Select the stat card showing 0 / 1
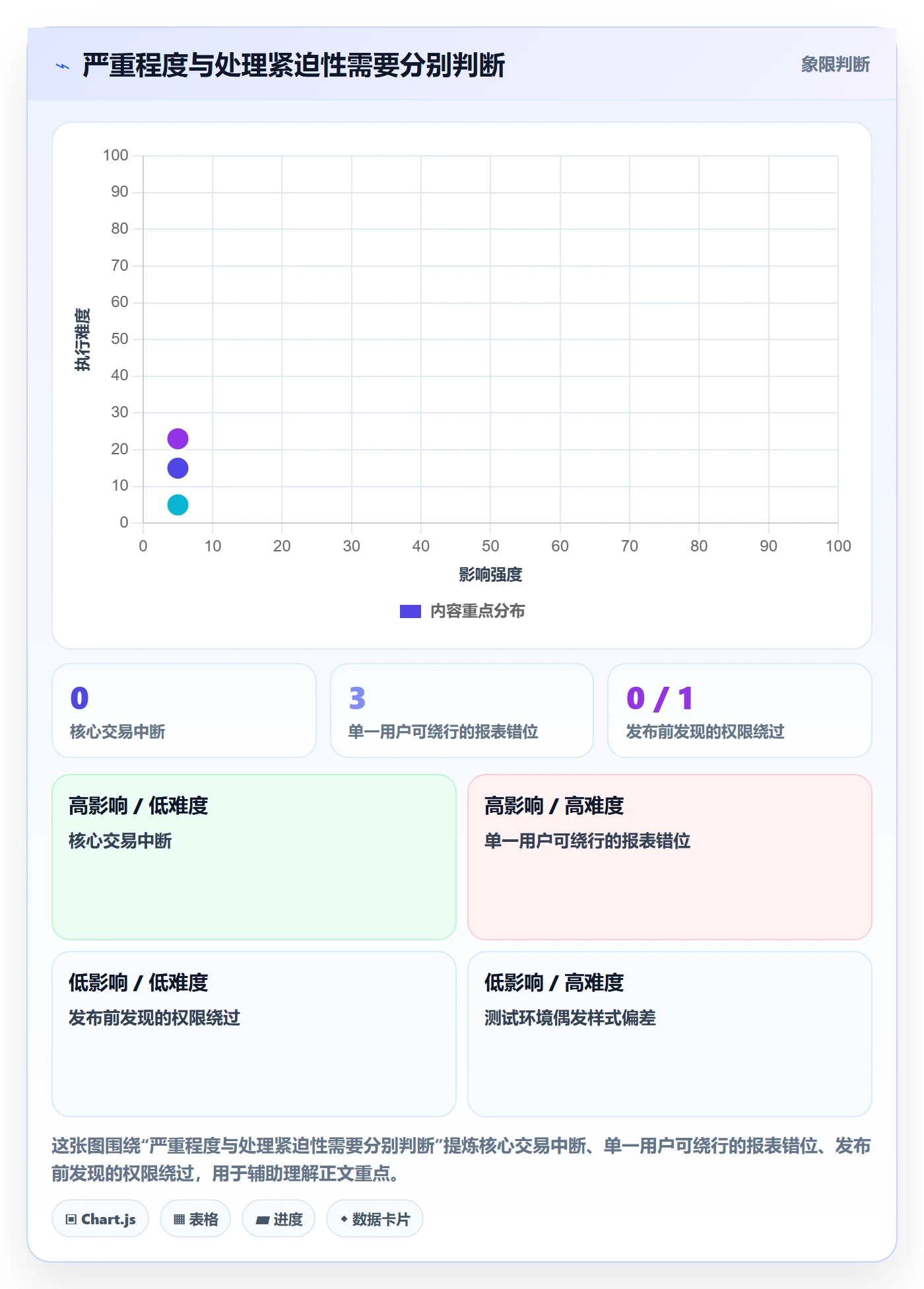 [x=740, y=711]
